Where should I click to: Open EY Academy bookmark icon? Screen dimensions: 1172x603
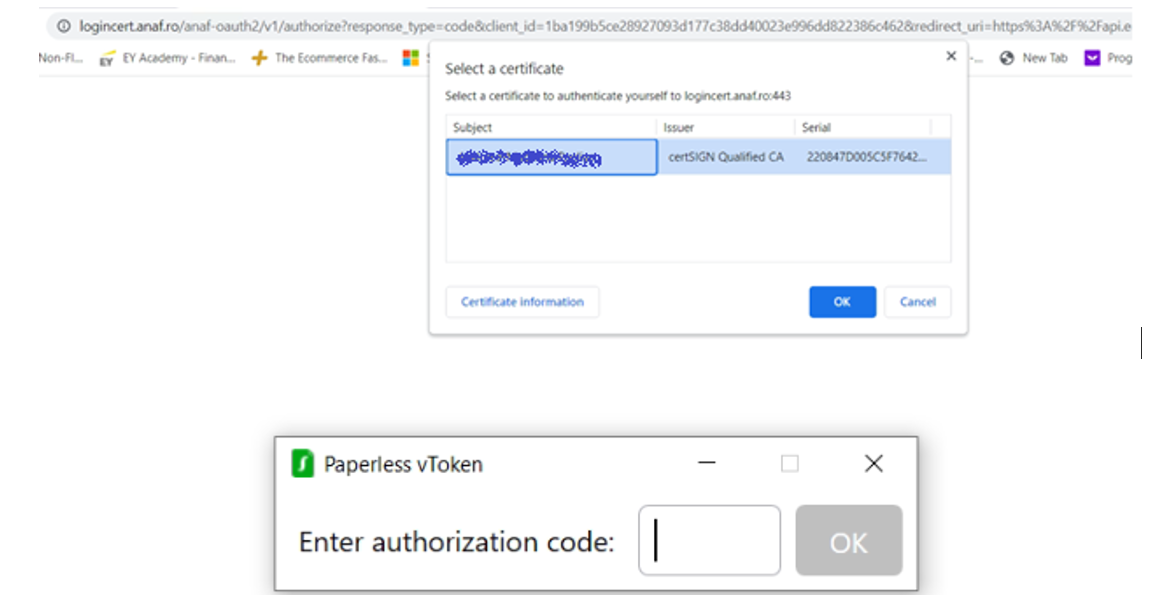click(106, 59)
